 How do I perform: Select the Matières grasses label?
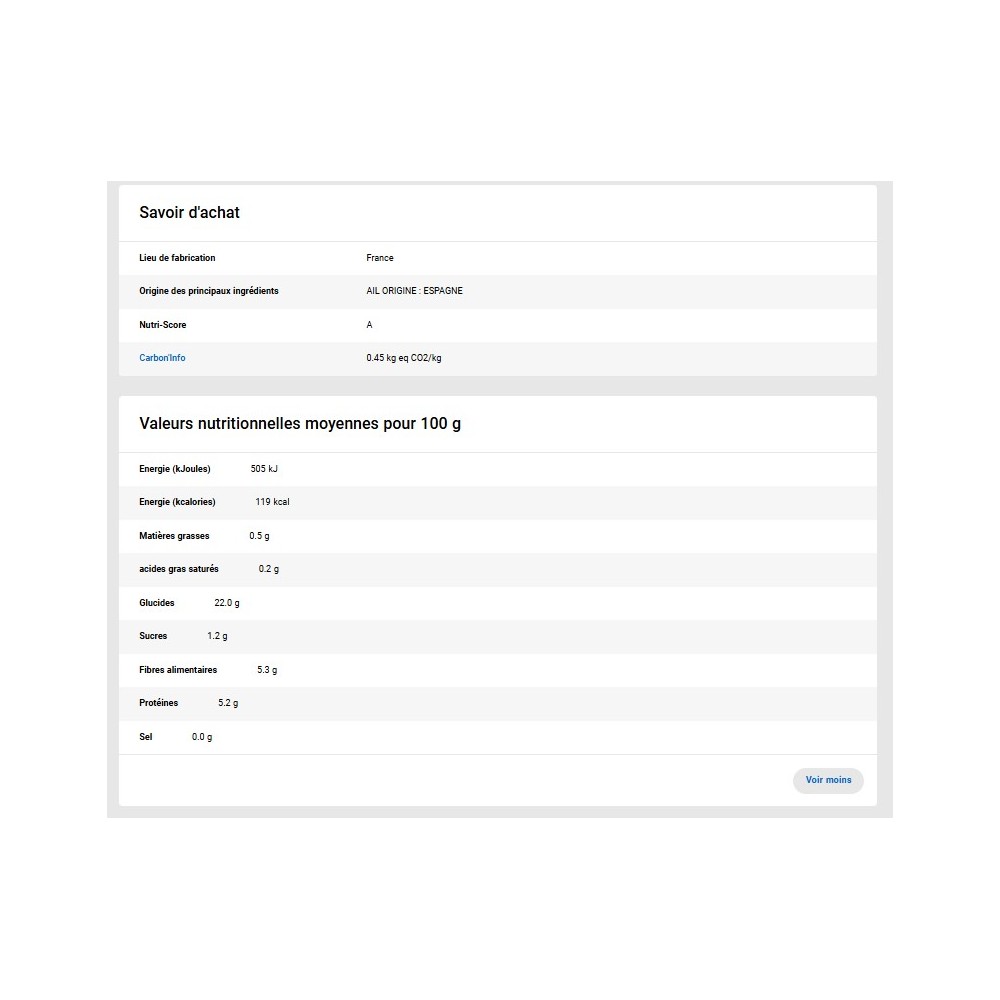[x=174, y=536]
